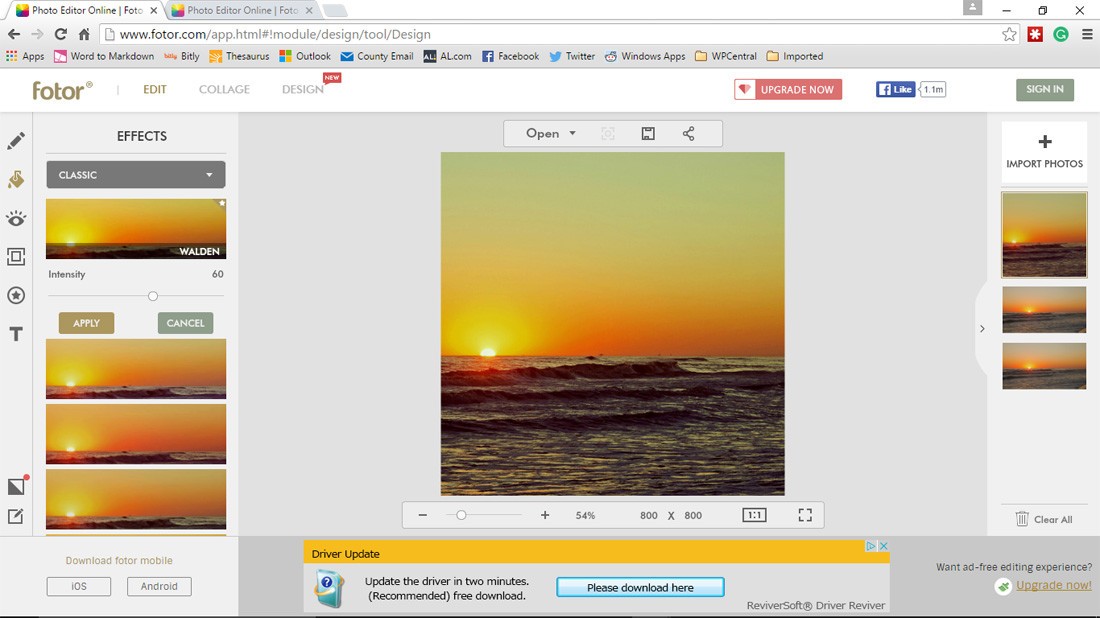Adjust the Intensity slider
This screenshot has height=618, width=1100.
point(152,296)
